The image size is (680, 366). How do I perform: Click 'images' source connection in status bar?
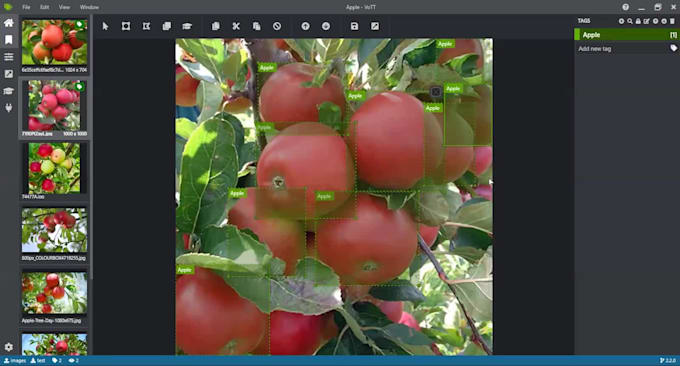coord(15,361)
